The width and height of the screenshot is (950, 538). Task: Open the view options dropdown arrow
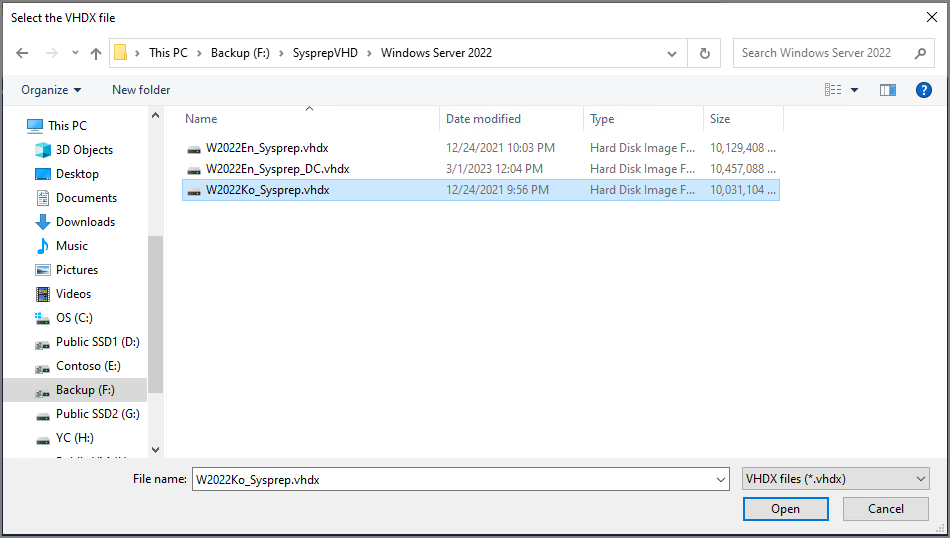pos(854,90)
